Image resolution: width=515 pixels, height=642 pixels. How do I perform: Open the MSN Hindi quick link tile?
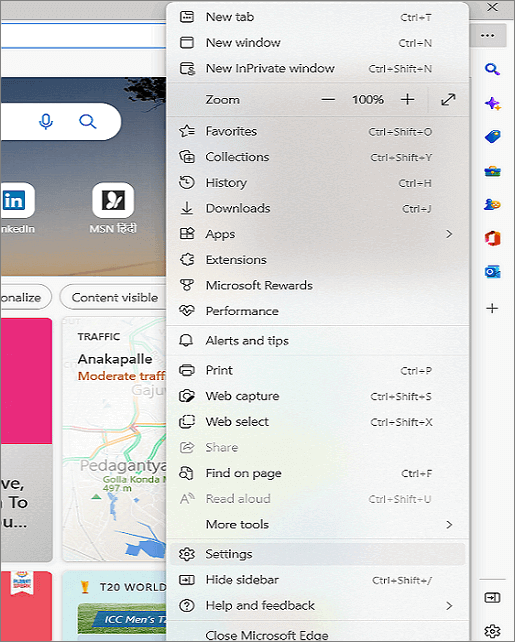click(113, 208)
